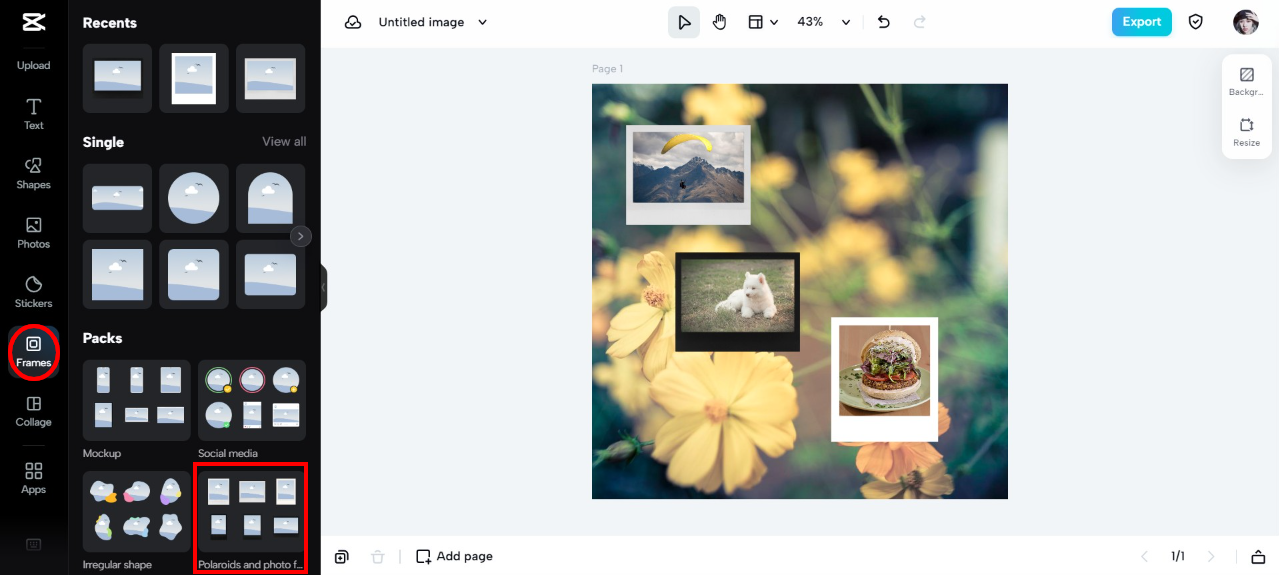Click the Export button

(1141, 22)
